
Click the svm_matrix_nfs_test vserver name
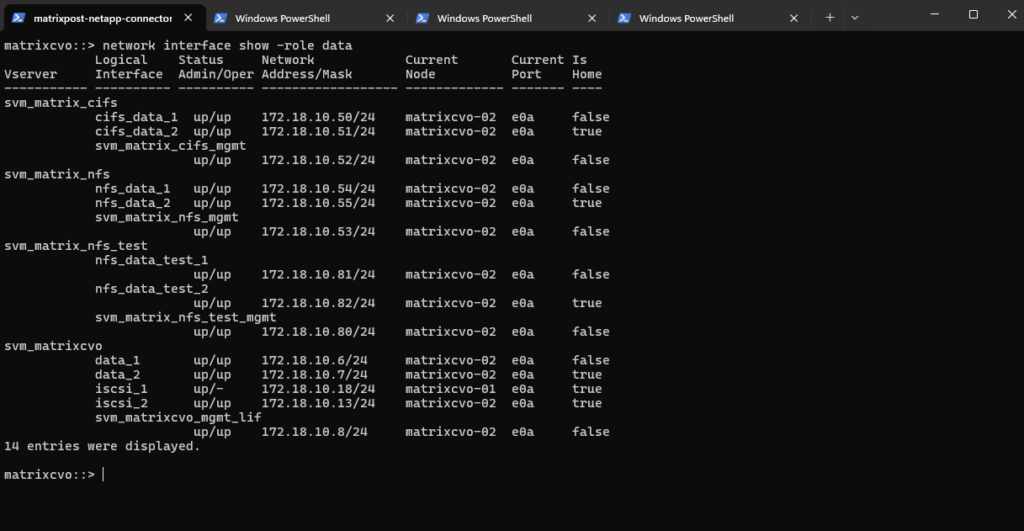click(76, 246)
